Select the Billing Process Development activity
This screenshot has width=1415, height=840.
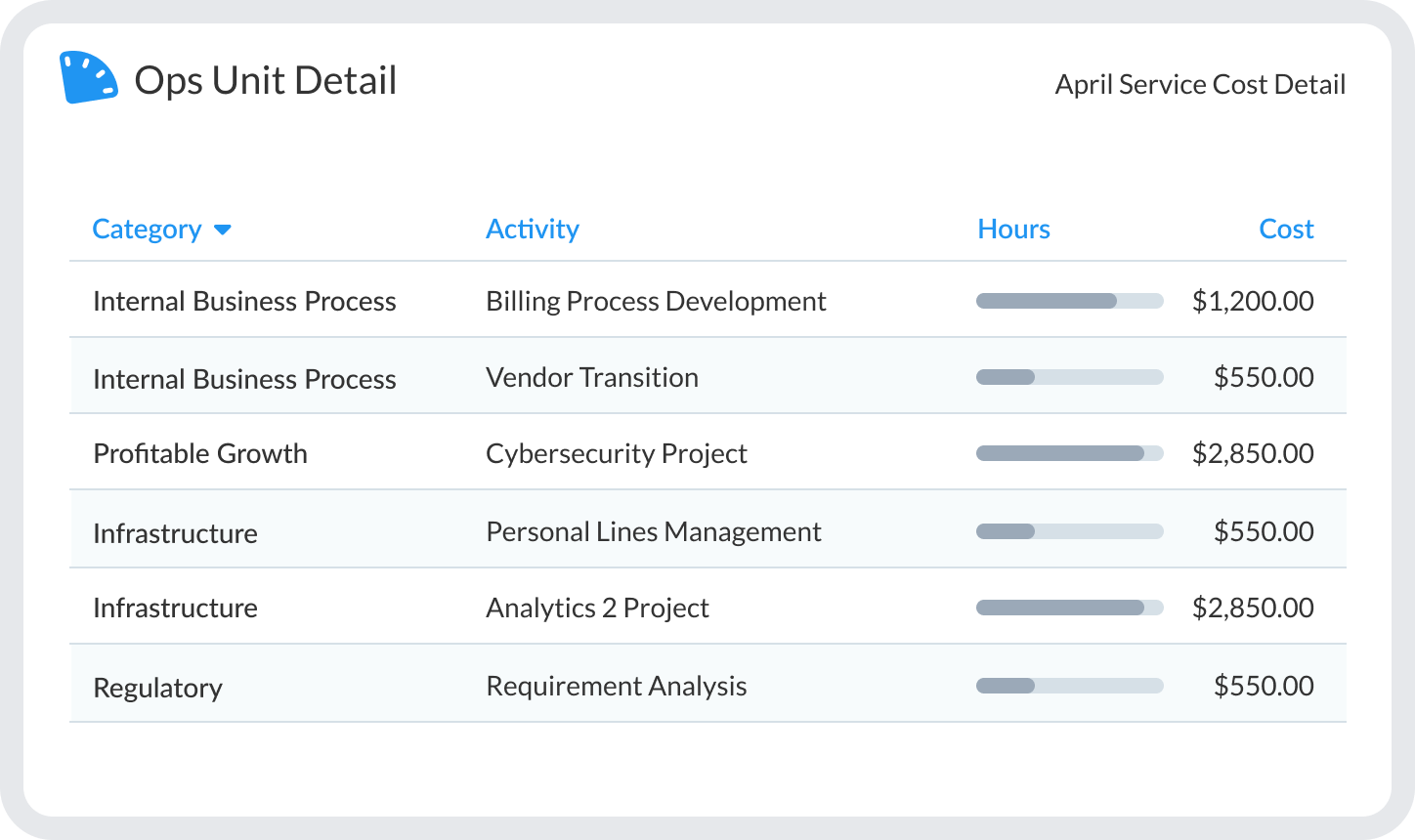(656, 301)
